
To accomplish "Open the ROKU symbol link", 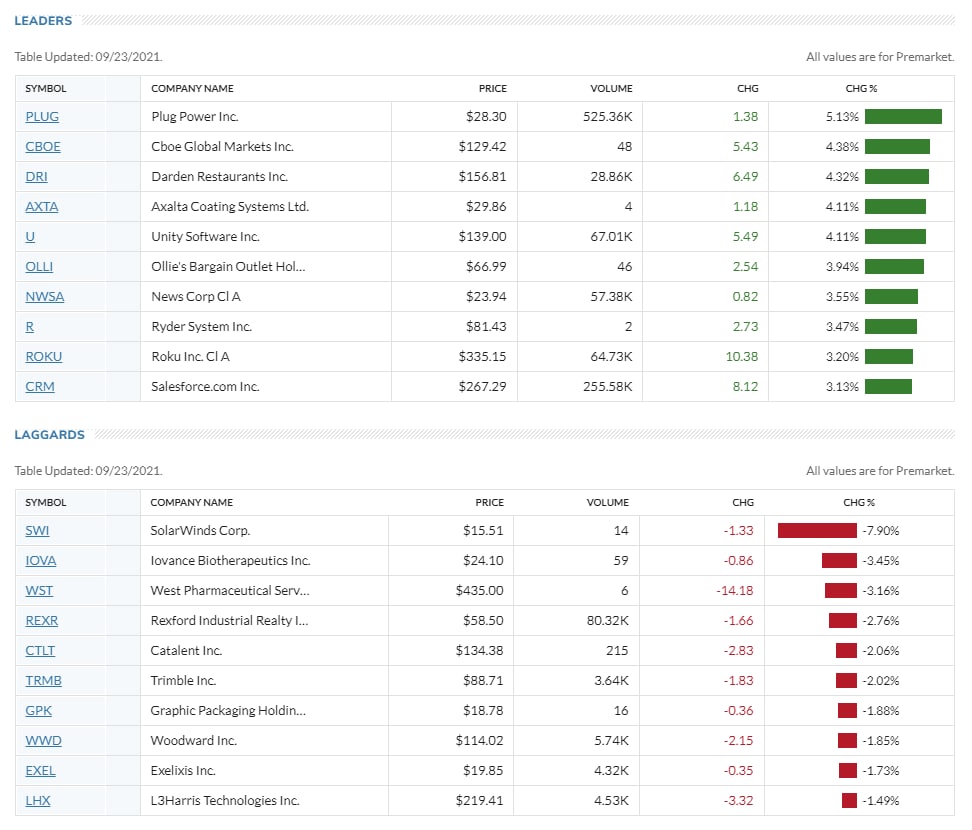I will click(43, 356).
